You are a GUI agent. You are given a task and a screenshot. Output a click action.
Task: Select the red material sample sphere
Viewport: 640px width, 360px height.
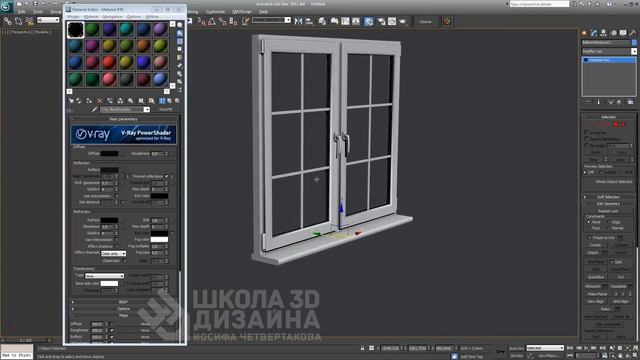tap(109, 62)
